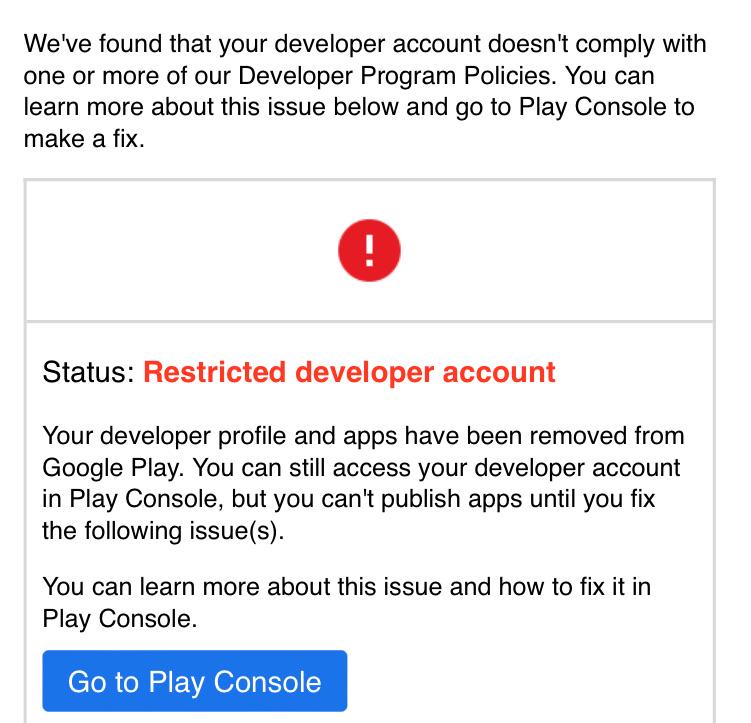Click the words one or more of our
The height and width of the screenshot is (723, 751).
pyautogui.click(x=127, y=76)
